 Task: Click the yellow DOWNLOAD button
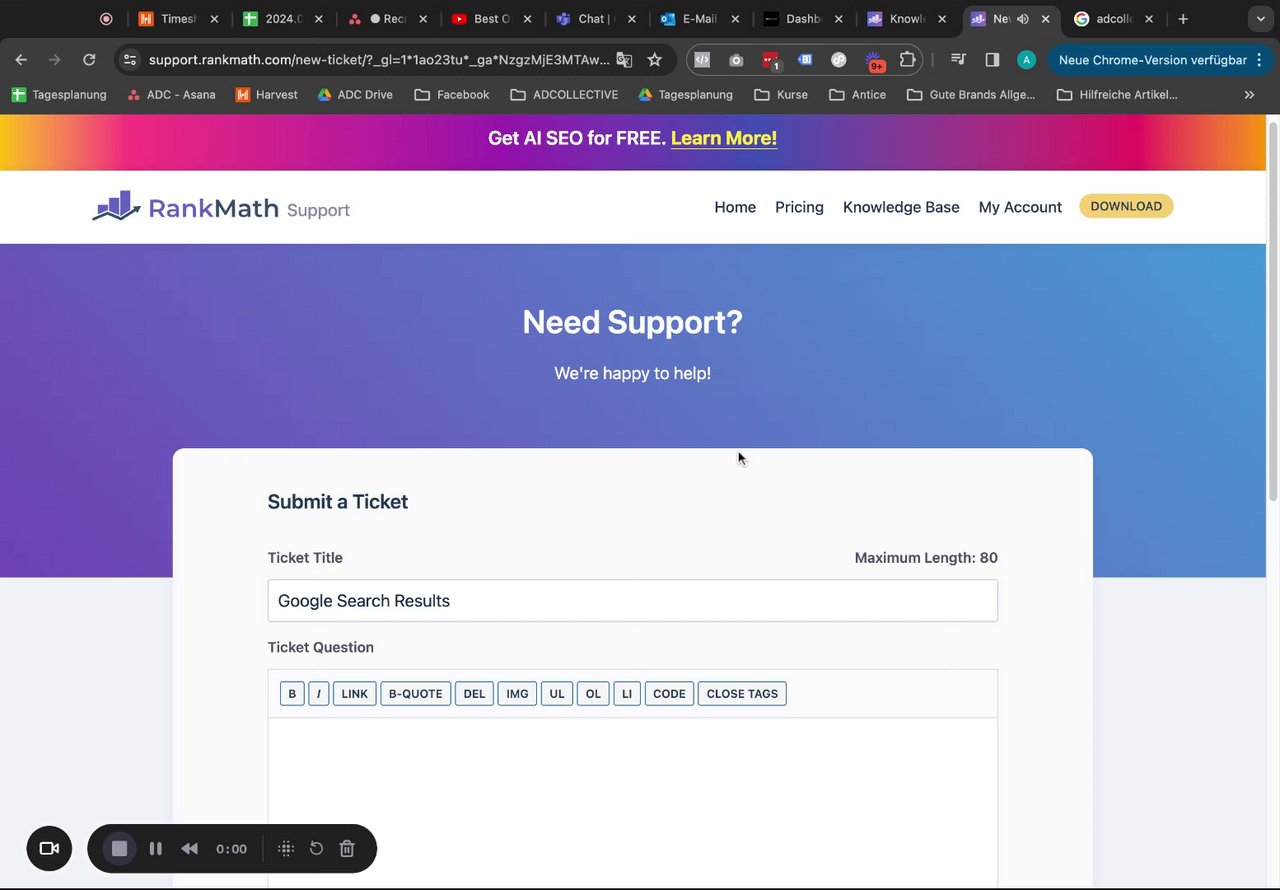1126,206
